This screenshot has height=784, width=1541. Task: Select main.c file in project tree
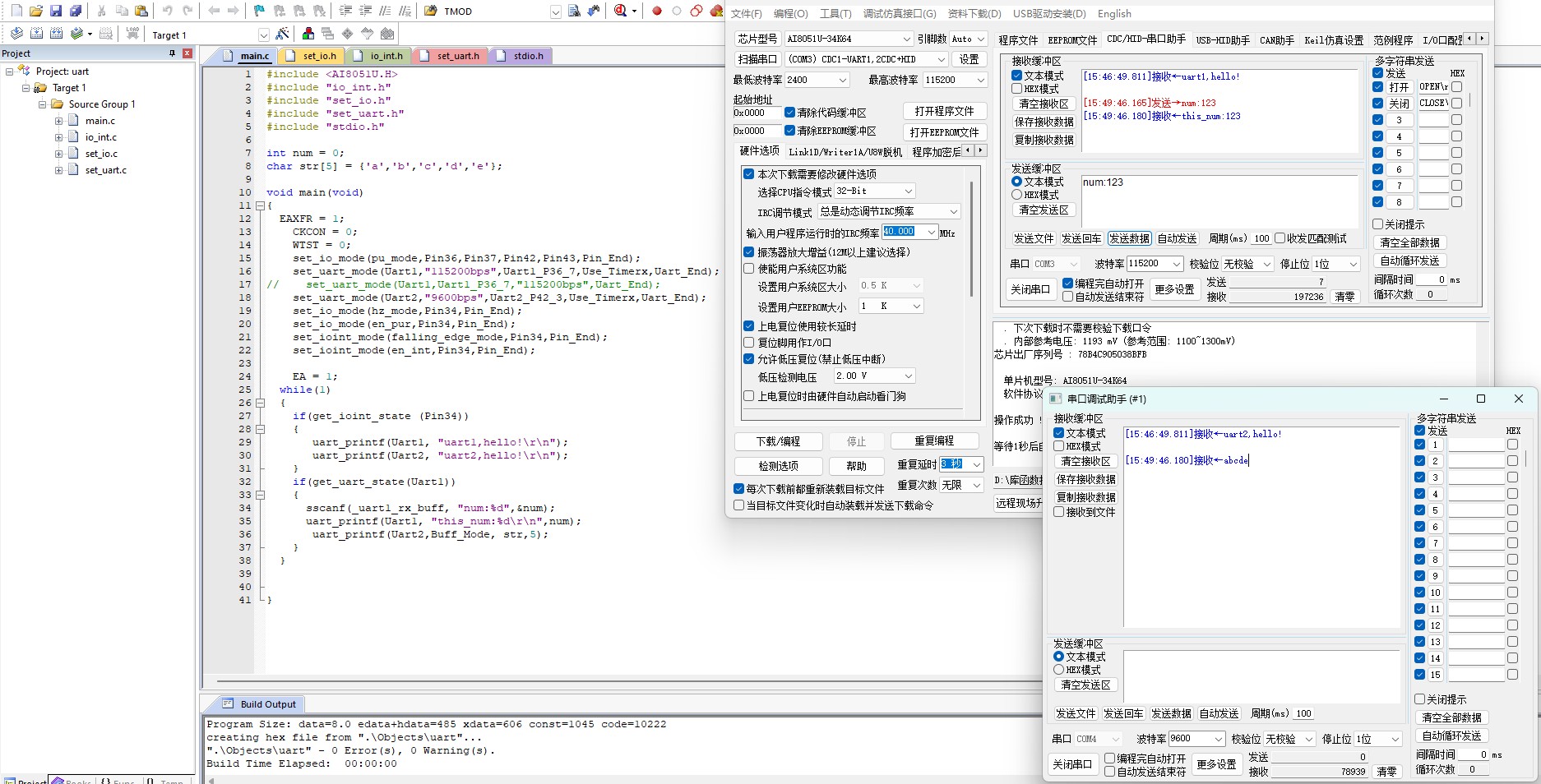100,121
